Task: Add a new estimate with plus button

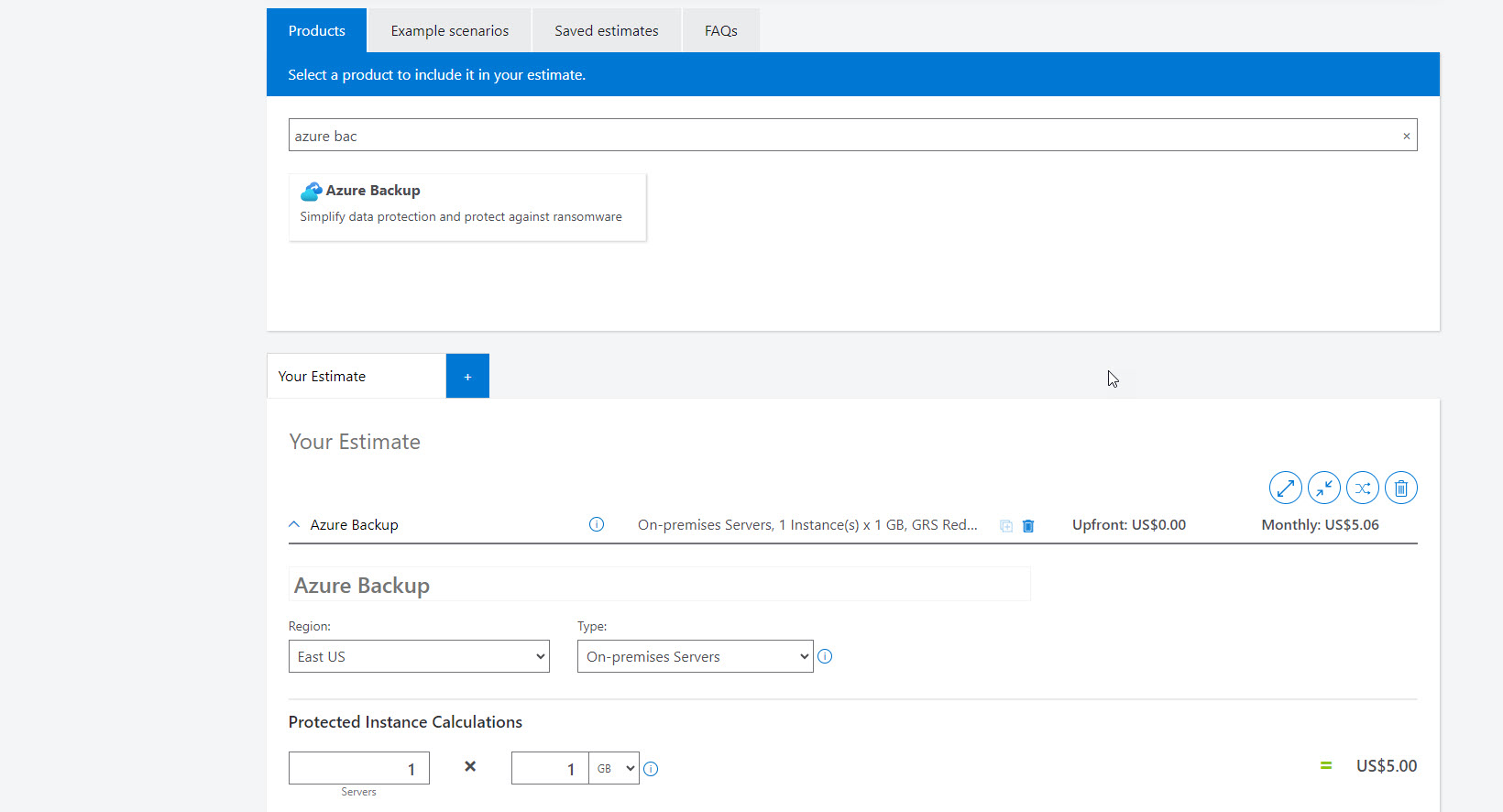Action: [x=467, y=377]
